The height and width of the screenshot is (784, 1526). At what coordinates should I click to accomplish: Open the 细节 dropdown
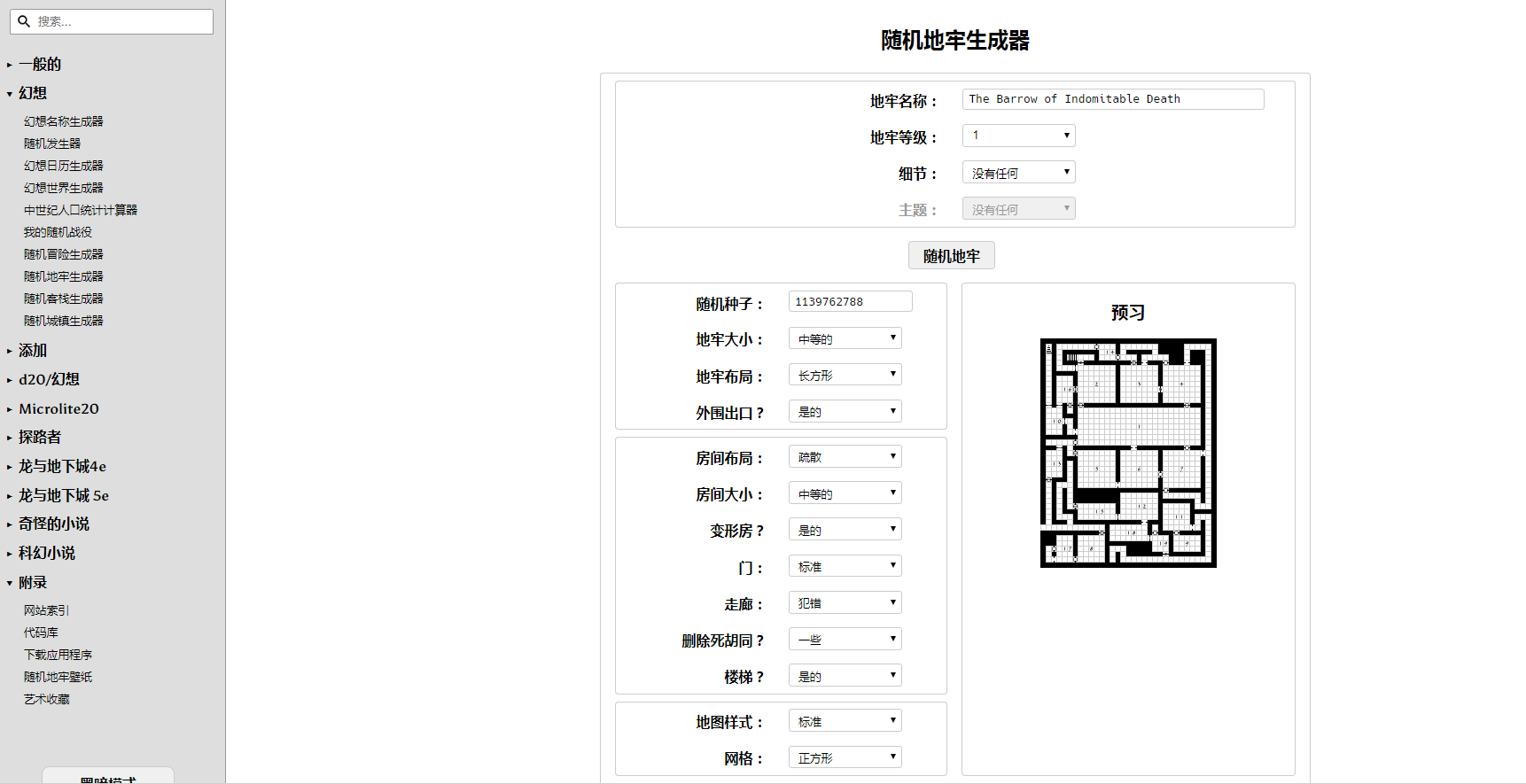click(1019, 172)
